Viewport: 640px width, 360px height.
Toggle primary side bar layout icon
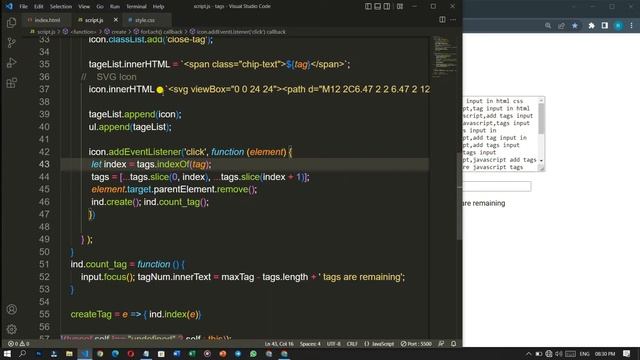click(x=368, y=6)
